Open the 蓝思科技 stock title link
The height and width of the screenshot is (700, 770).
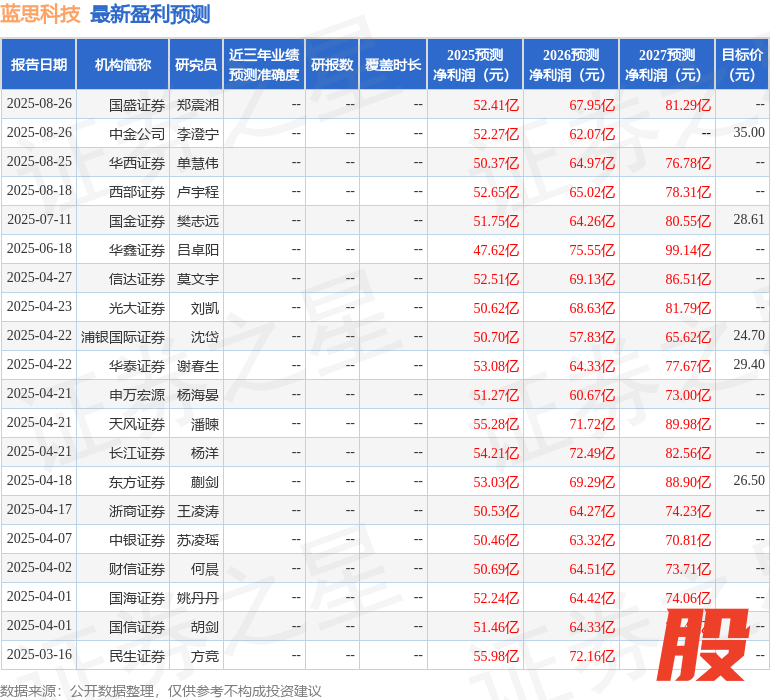pyautogui.click(x=41, y=14)
